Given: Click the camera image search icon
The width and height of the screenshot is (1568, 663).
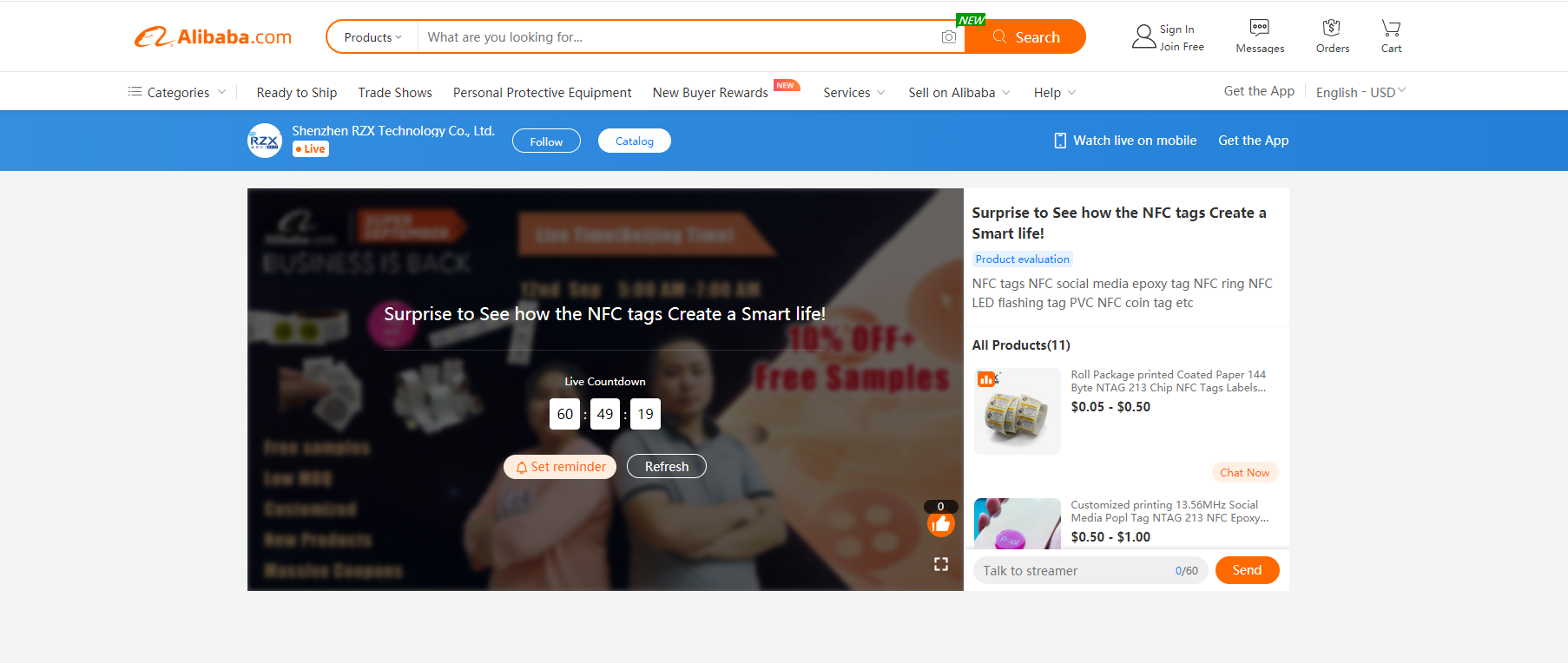Looking at the screenshot, I should pyautogui.click(x=949, y=37).
